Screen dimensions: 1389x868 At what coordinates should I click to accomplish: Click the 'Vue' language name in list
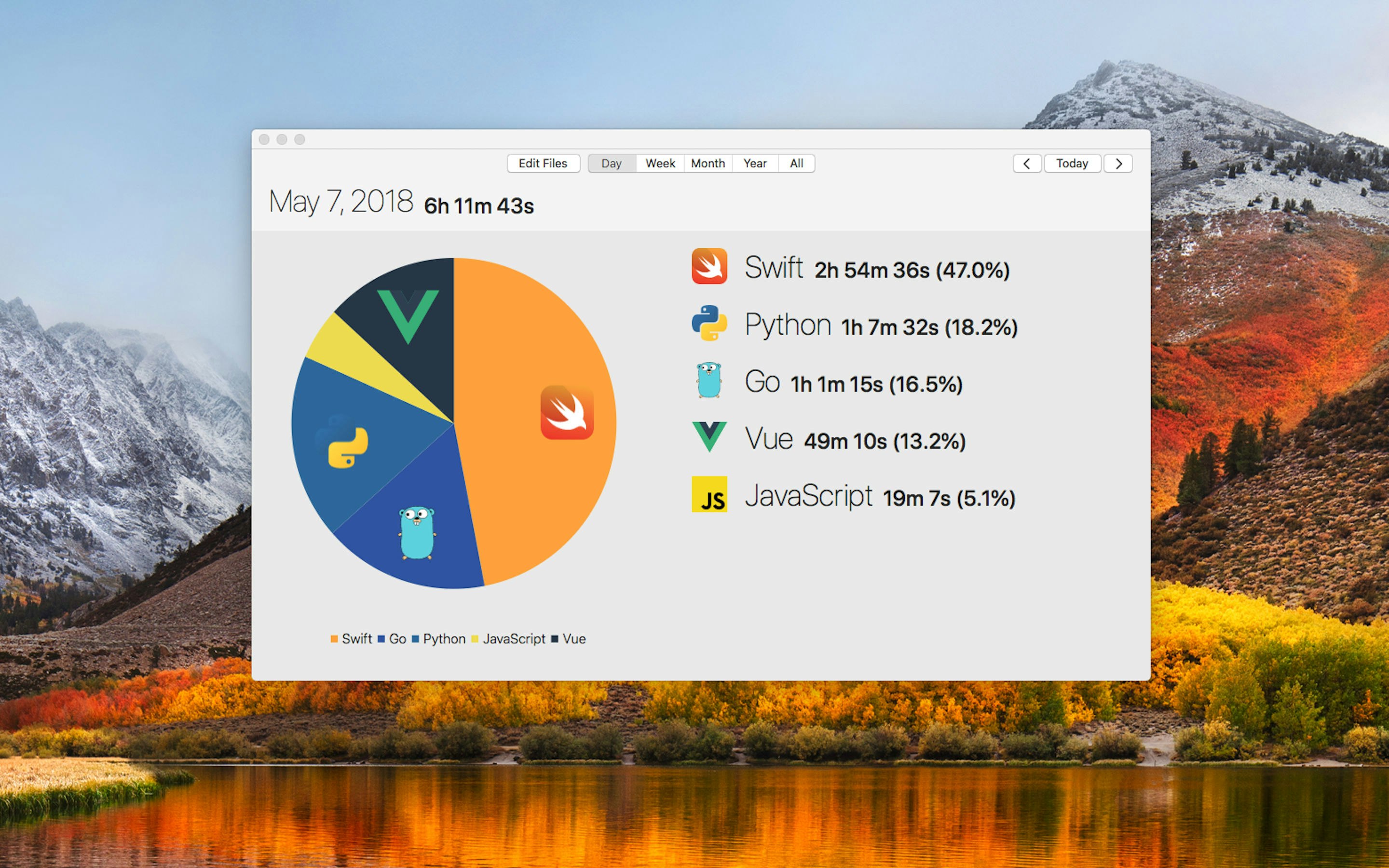click(x=769, y=439)
